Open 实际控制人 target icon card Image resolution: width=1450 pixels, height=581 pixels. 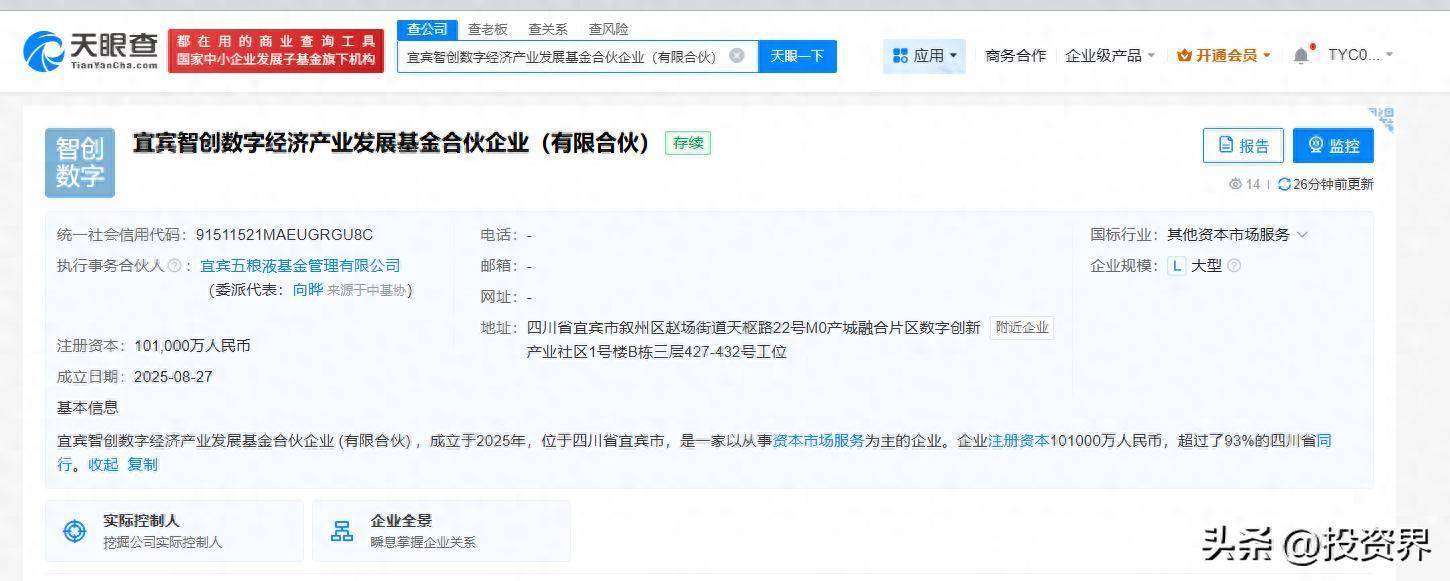[x=75, y=531]
